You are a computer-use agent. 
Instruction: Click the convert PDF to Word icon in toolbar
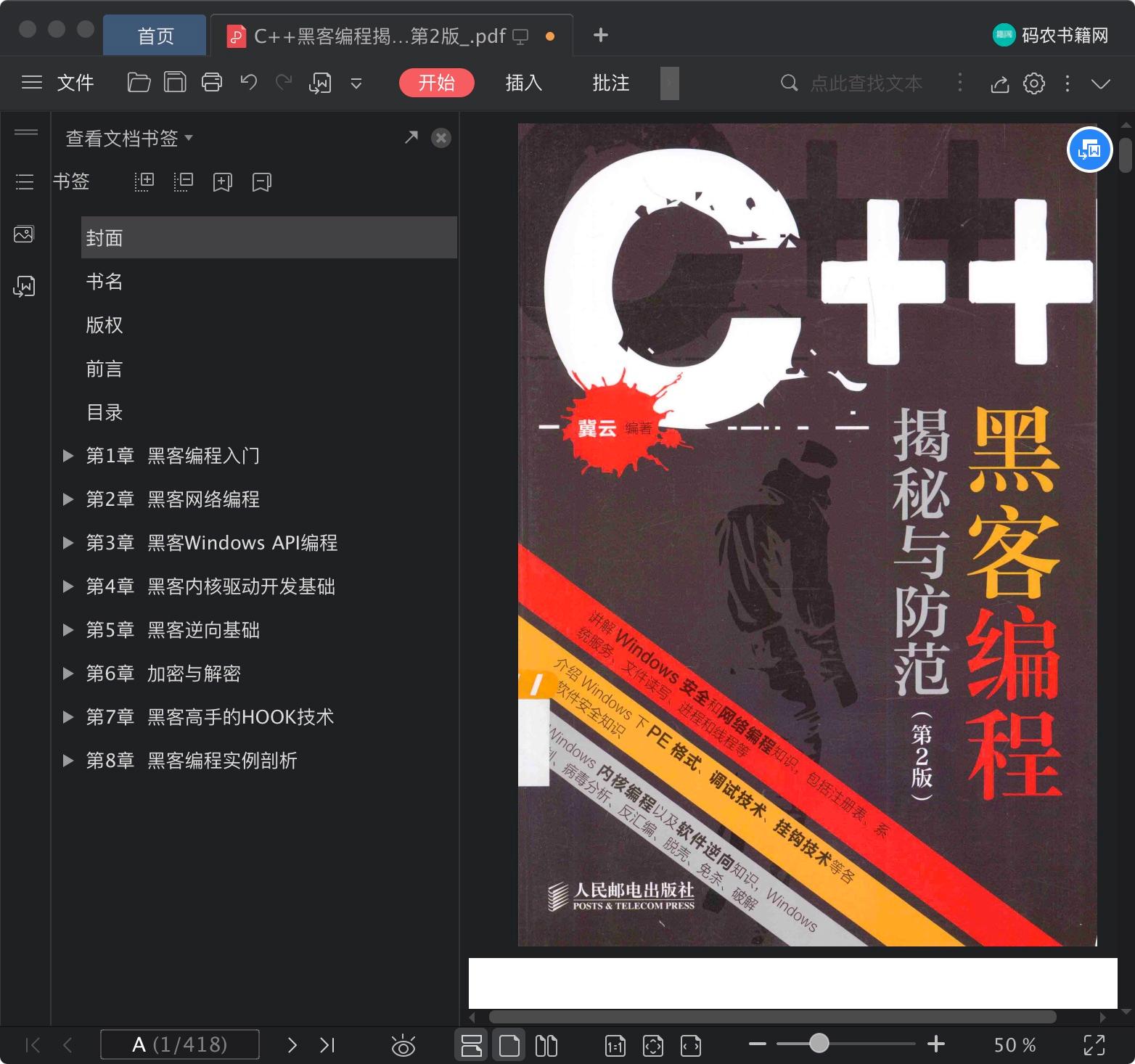(320, 83)
